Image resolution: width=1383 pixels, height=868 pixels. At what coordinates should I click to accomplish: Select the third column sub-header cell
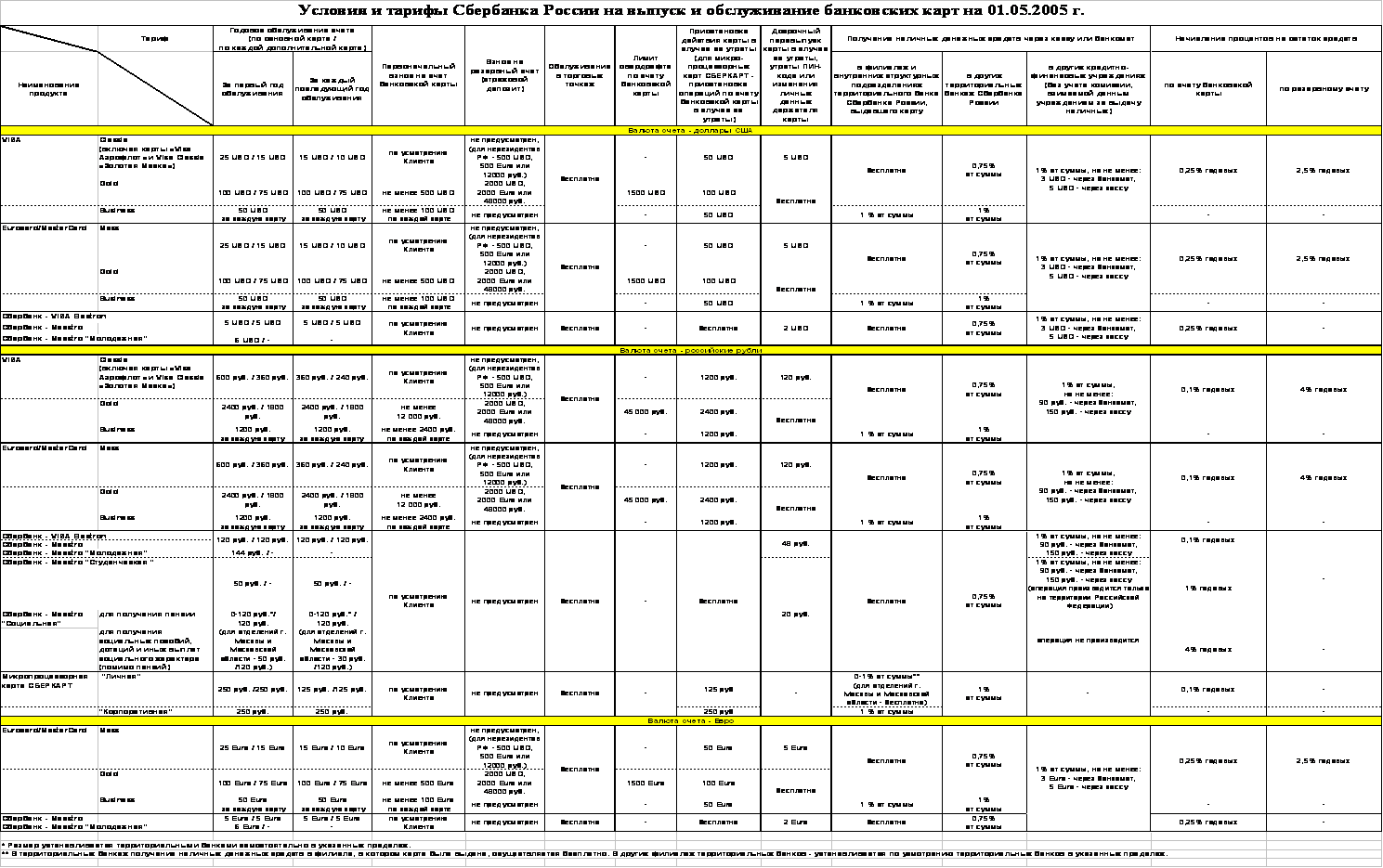253,89
